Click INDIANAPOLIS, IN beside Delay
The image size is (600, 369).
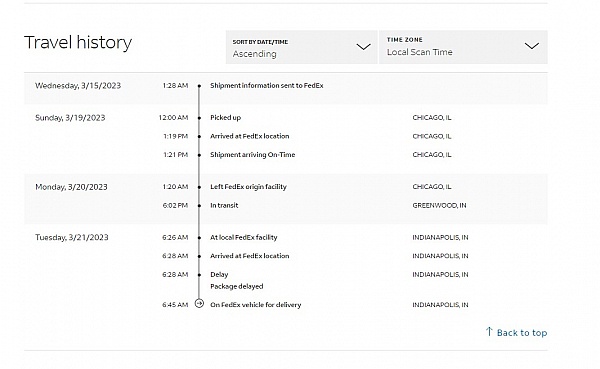(x=440, y=274)
